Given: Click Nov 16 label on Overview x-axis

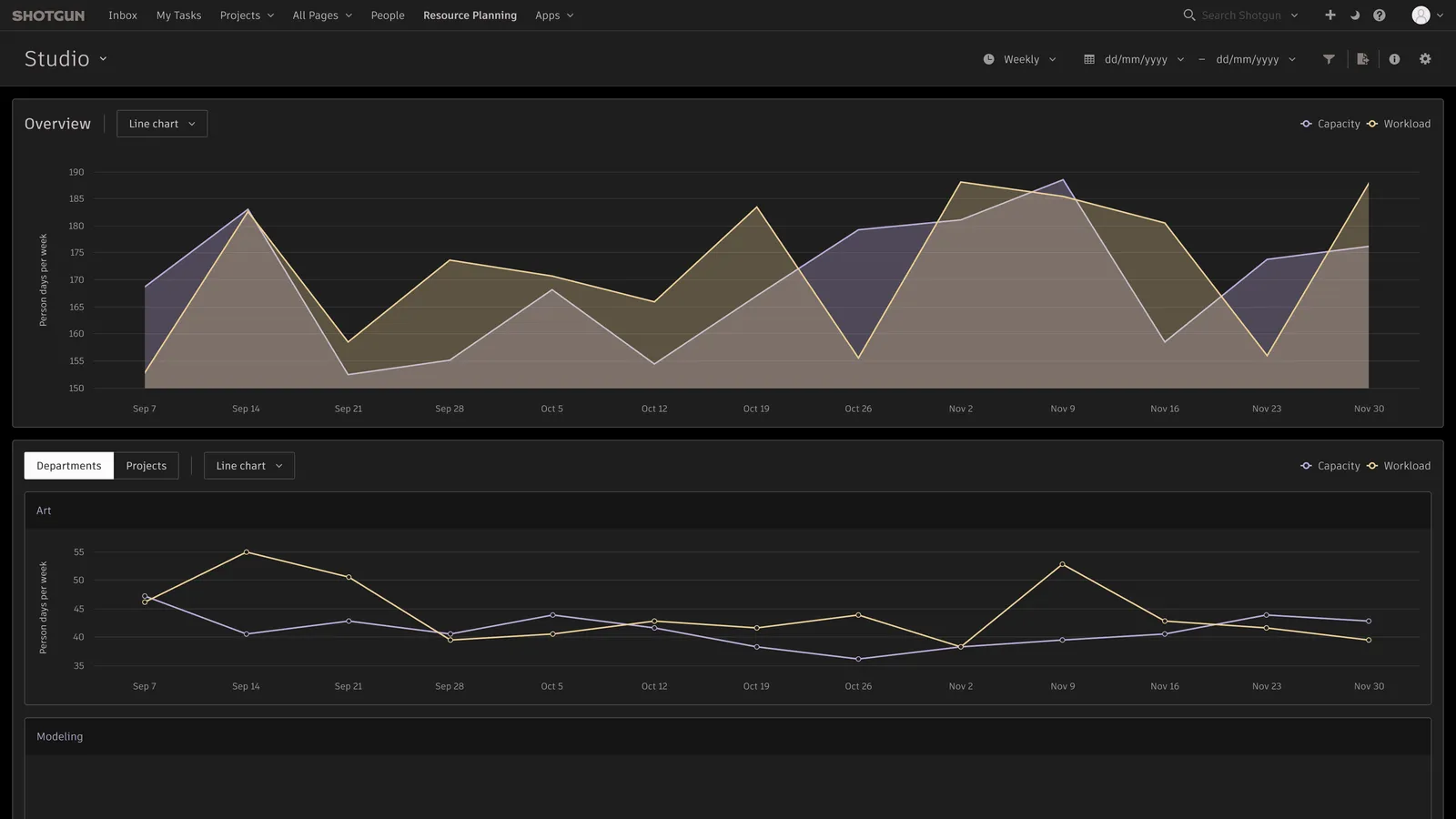Looking at the screenshot, I should 1165,409.
